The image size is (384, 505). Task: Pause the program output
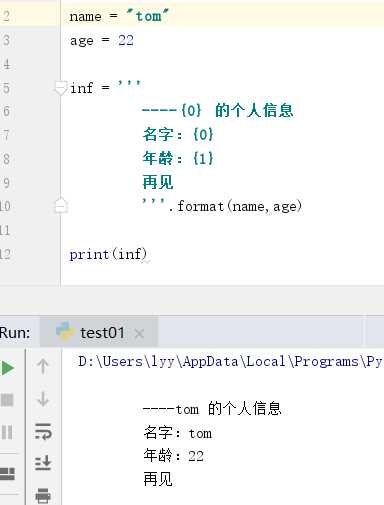[7, 432]
